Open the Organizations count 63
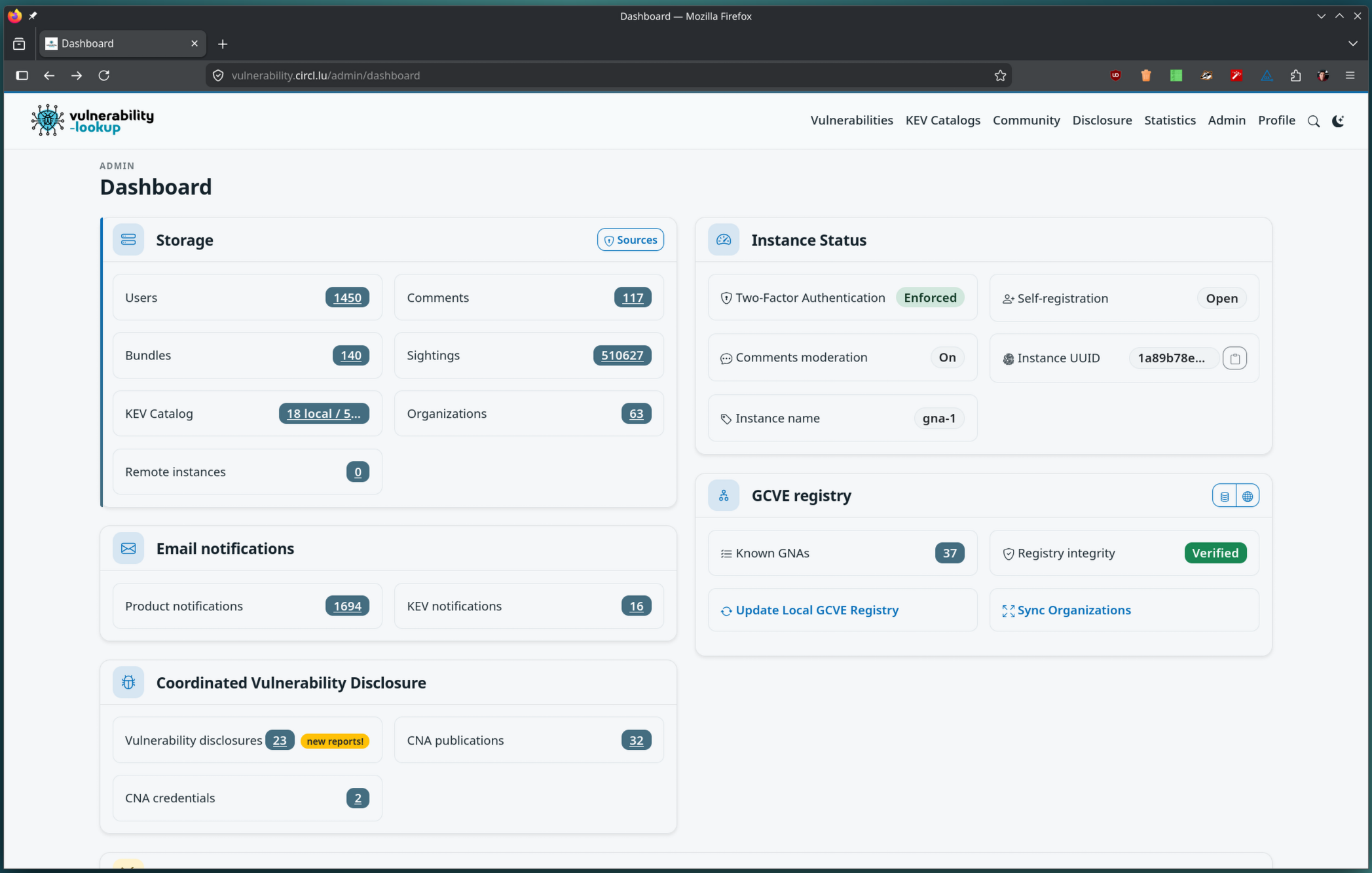Image resolution: width=1372 pixels, height=873 pixels. [637, 413]
